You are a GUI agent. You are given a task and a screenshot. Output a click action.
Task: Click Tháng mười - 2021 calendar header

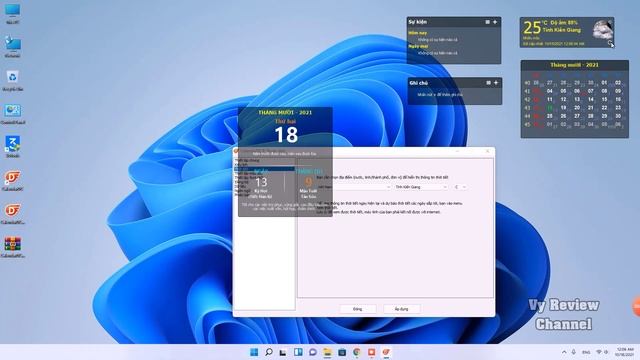(574, 65)
